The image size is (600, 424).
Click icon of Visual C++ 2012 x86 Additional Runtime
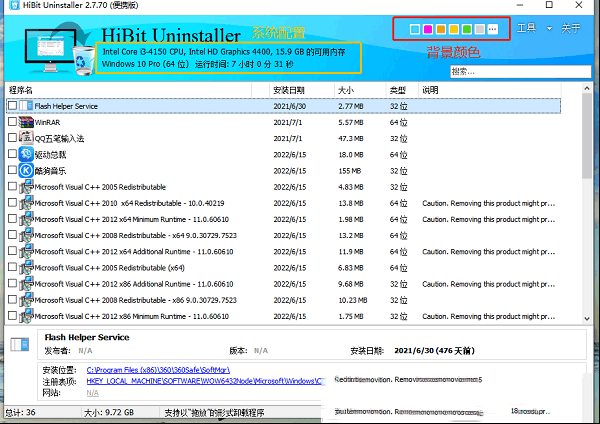pos(26,284)
